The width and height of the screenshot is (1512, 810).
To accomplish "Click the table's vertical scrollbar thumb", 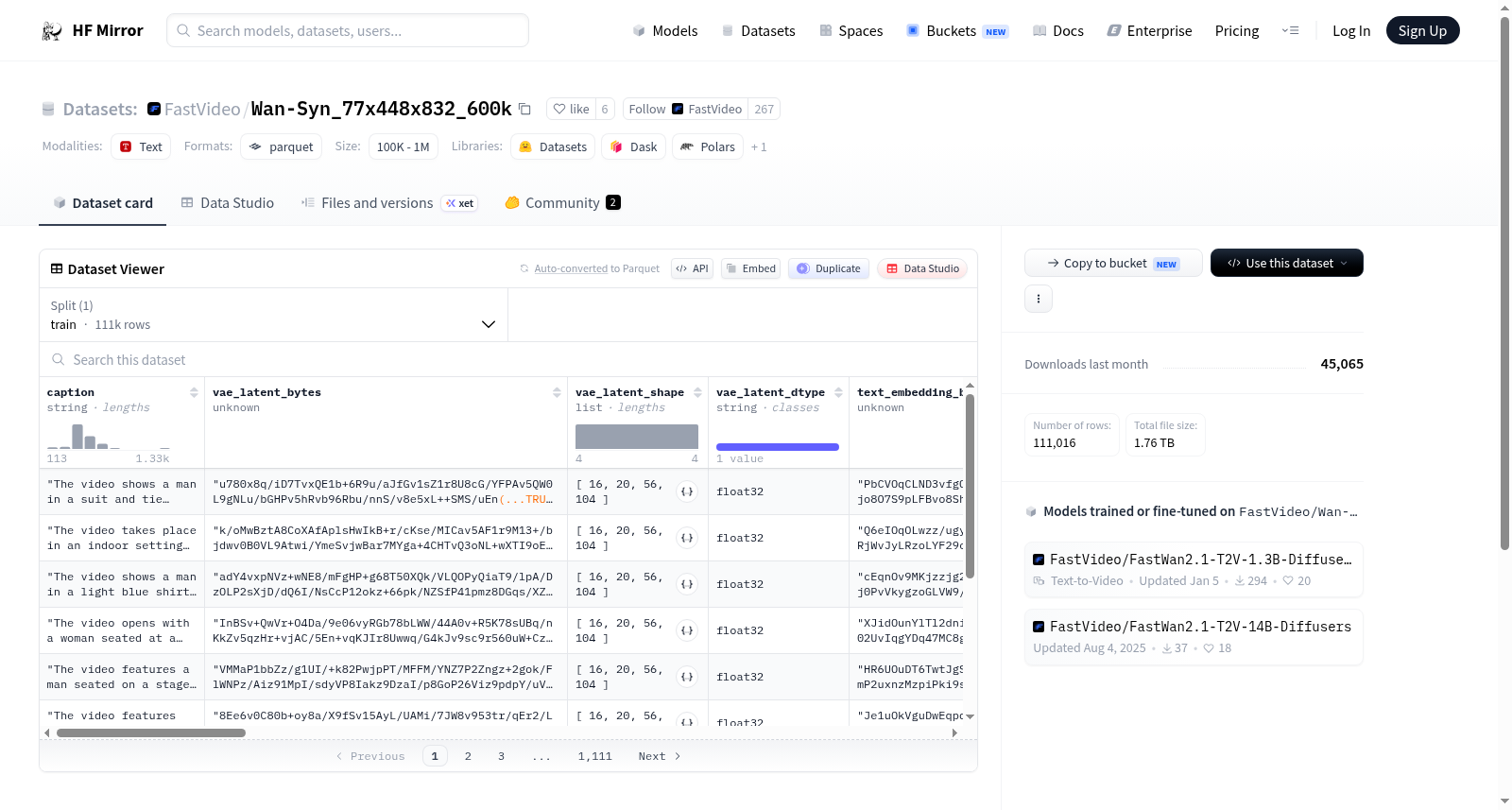I will coord(970,486).
